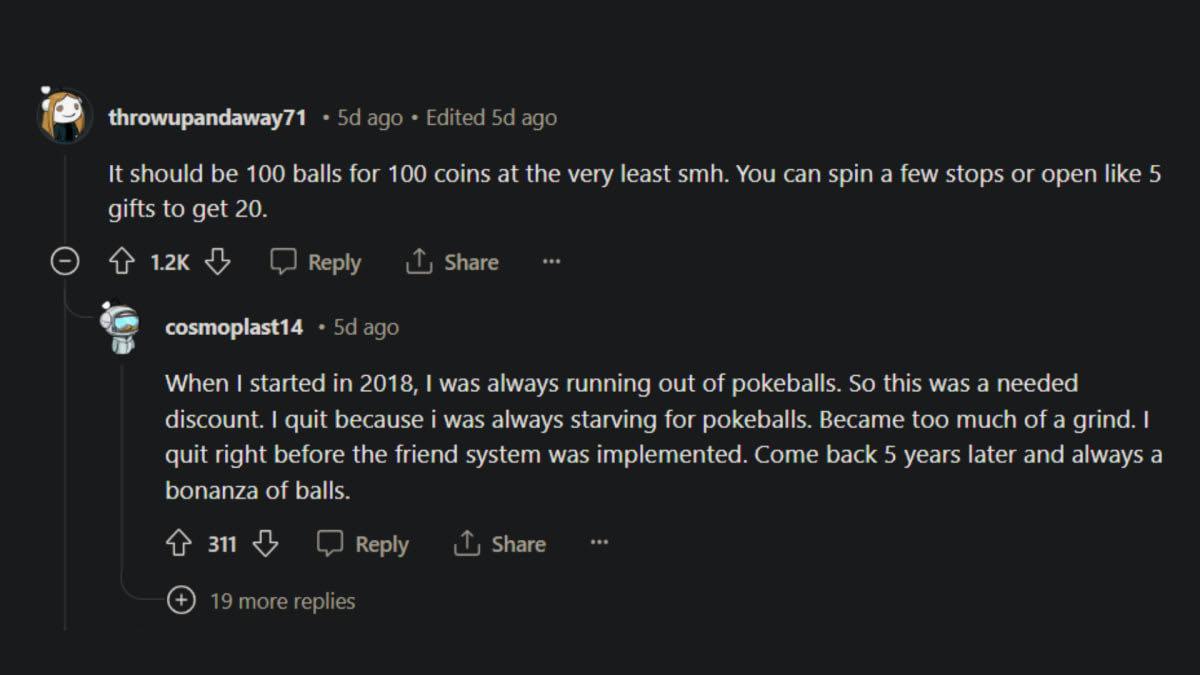Upvote cosmoplast14's reply
Screen dimensions: 1200x675
[x=178, y=544]
